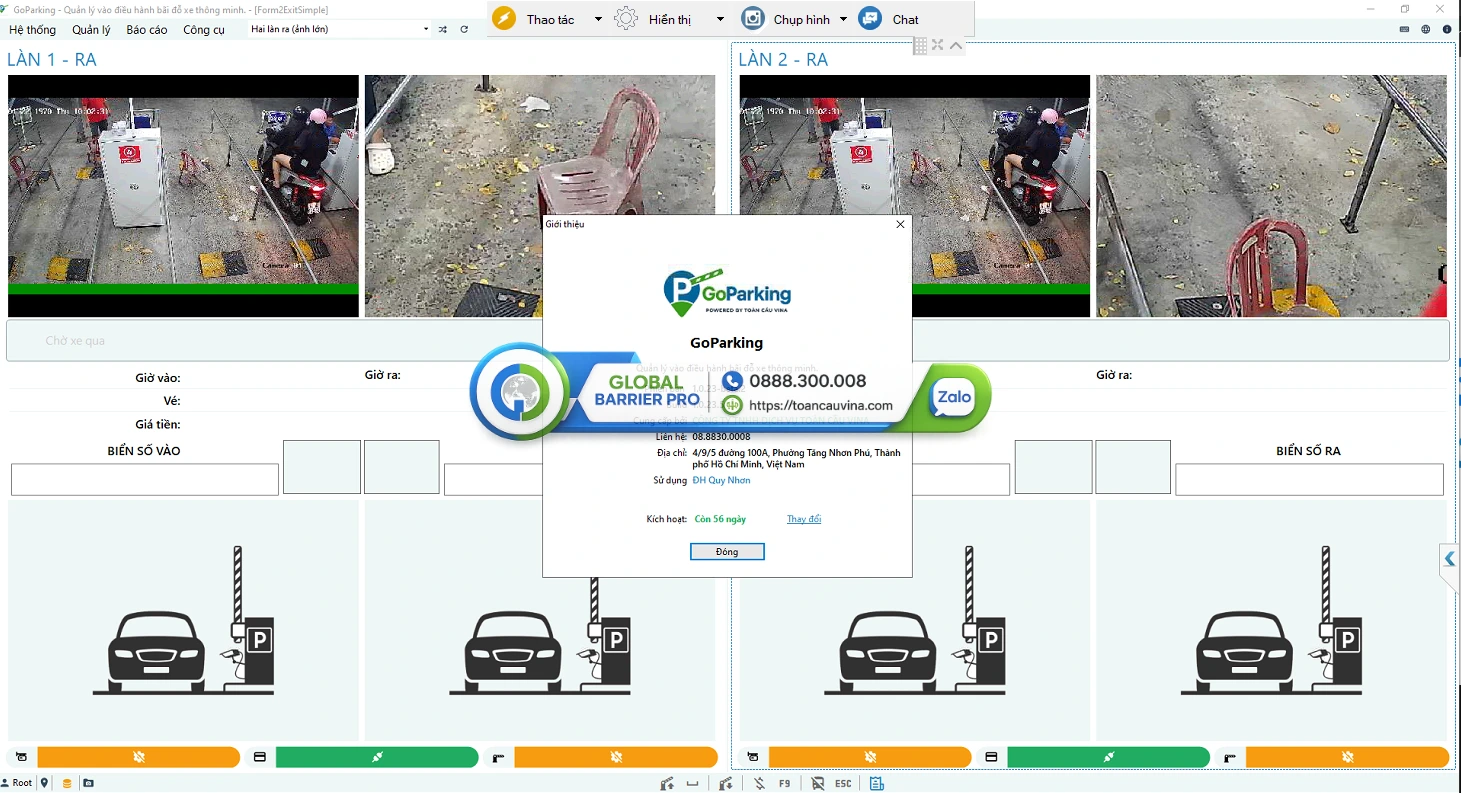1461x793 pixels.
Task: Click Làn 2 camera icon at bottom
Action: [752, 757]
